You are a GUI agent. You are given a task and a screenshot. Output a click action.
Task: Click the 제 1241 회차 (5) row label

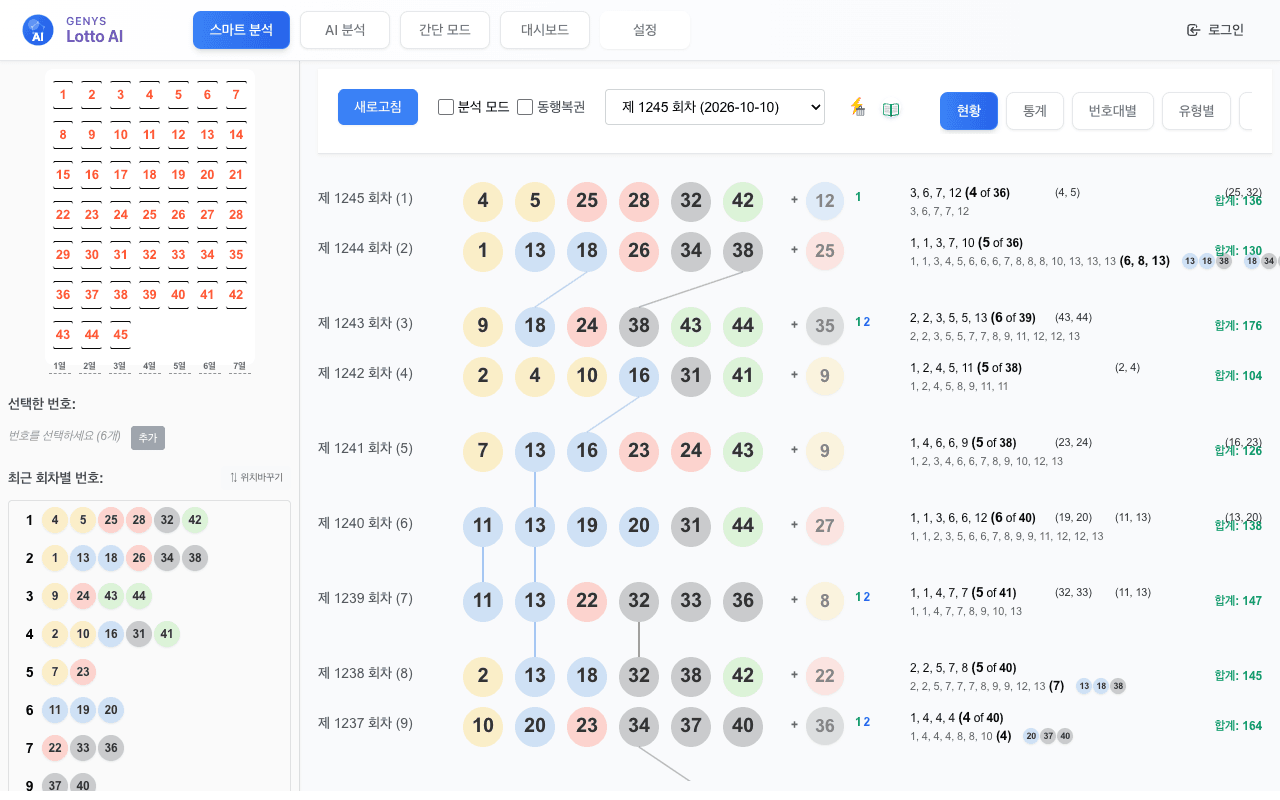(365, 448)
